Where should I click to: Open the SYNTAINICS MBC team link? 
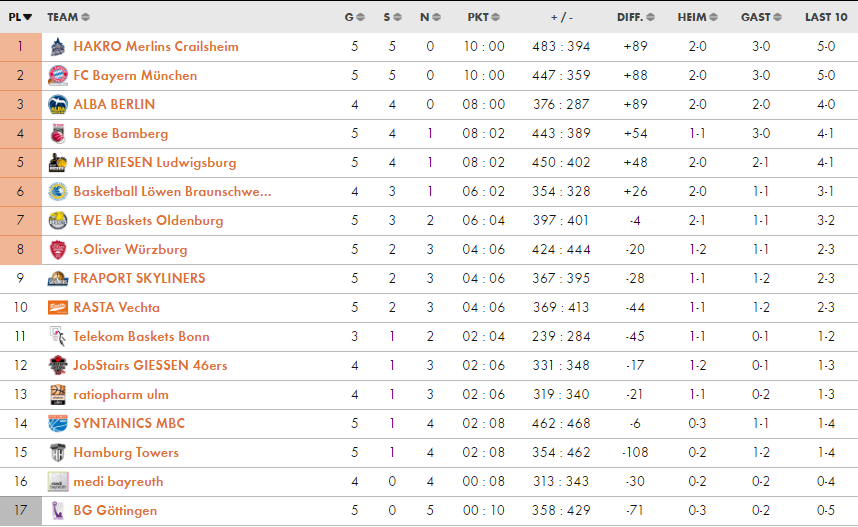pyautogui.click(x=129, y=423)
